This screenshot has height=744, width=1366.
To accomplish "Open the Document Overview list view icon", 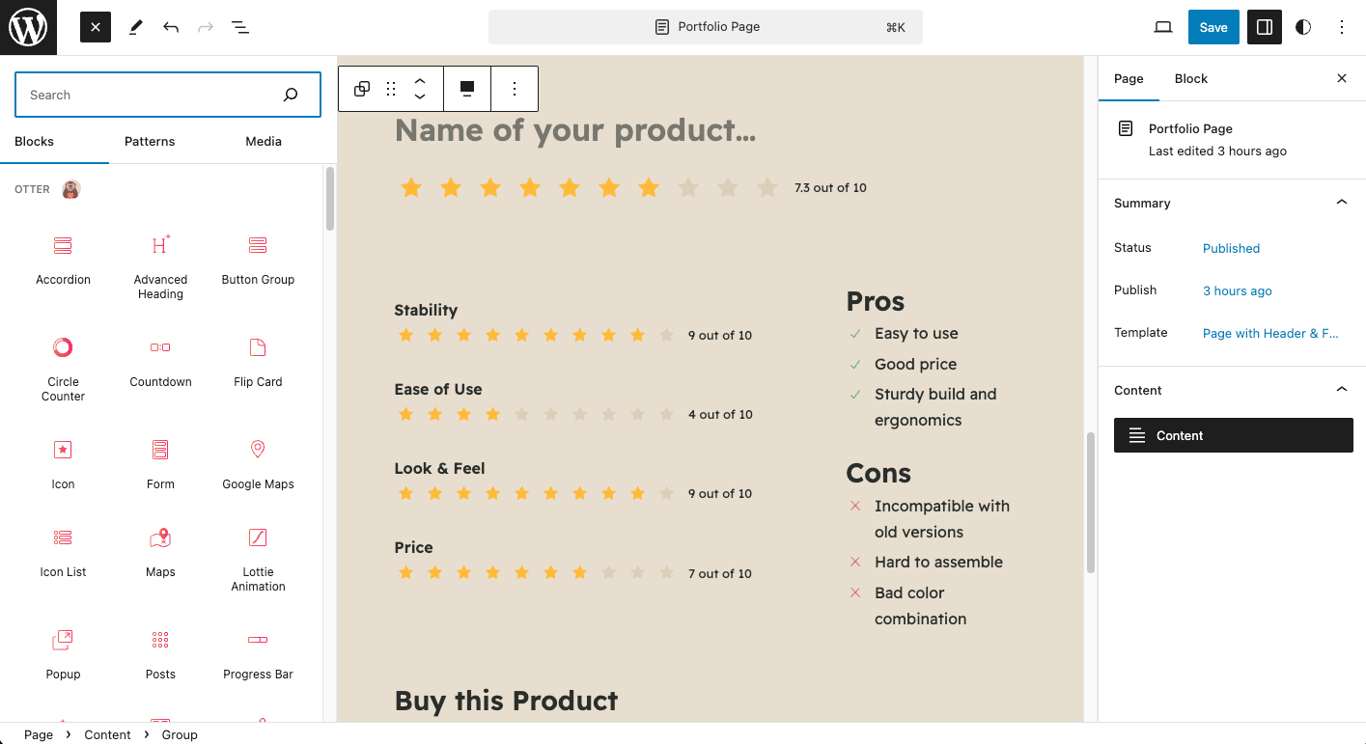I will click(x=240, y=27).
